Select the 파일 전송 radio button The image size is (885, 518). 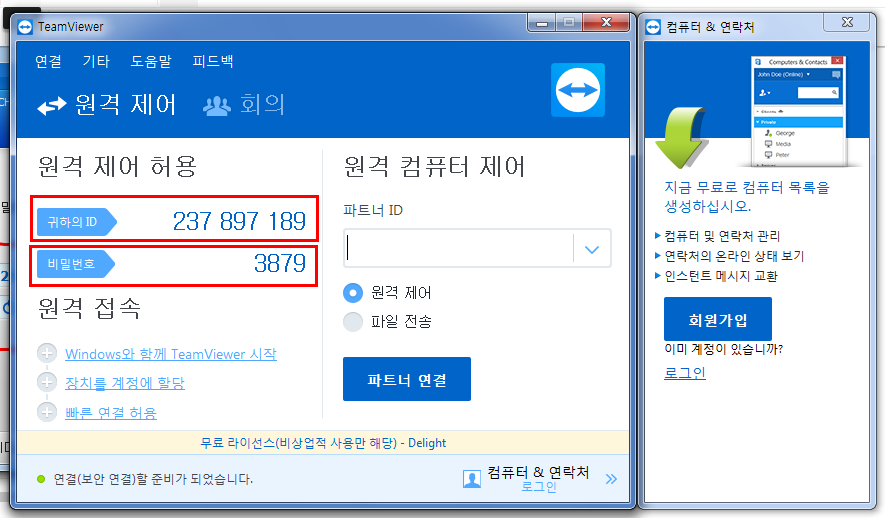point(352,321)
